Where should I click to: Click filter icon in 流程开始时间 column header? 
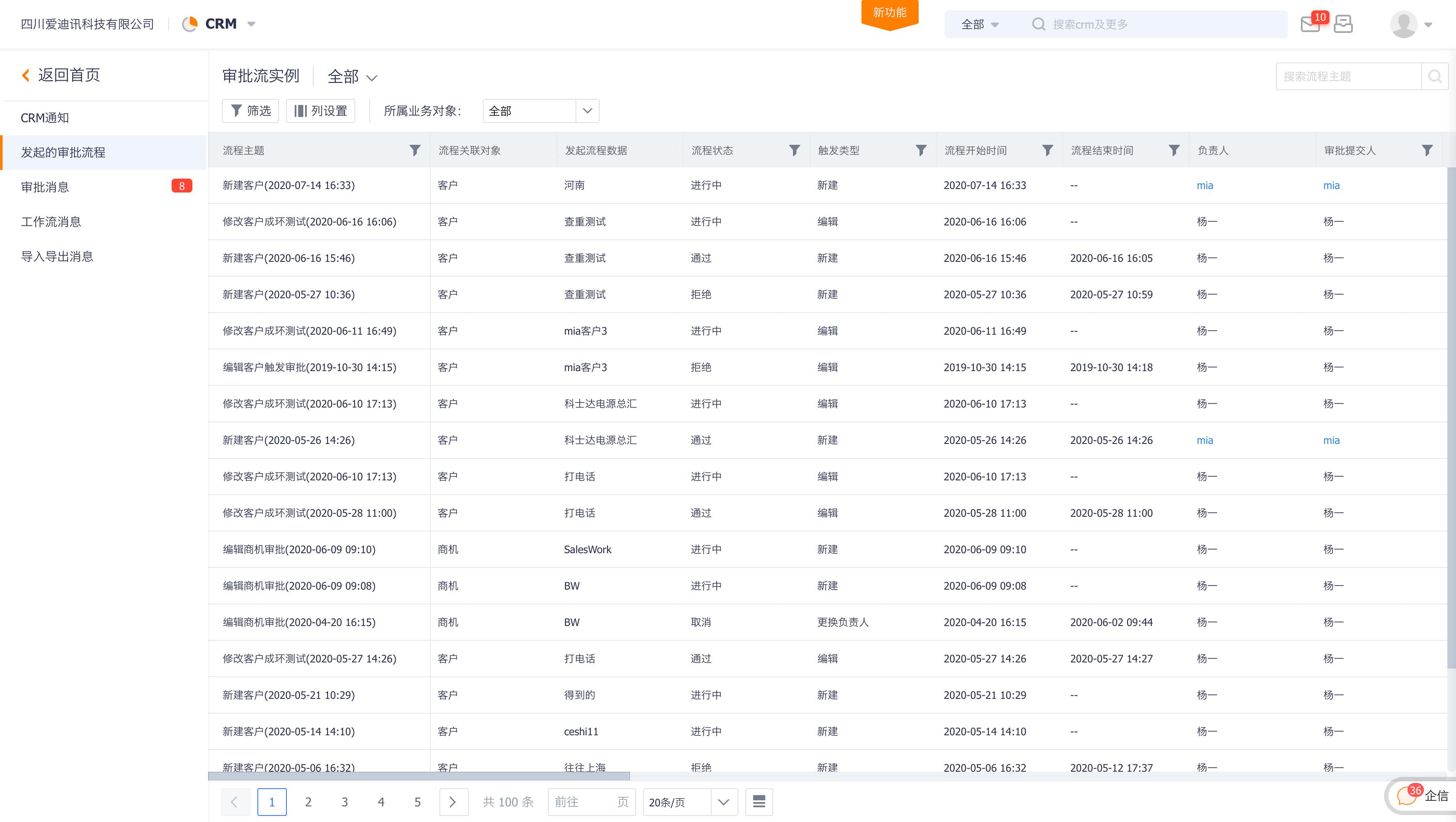tap(1047, 150)
